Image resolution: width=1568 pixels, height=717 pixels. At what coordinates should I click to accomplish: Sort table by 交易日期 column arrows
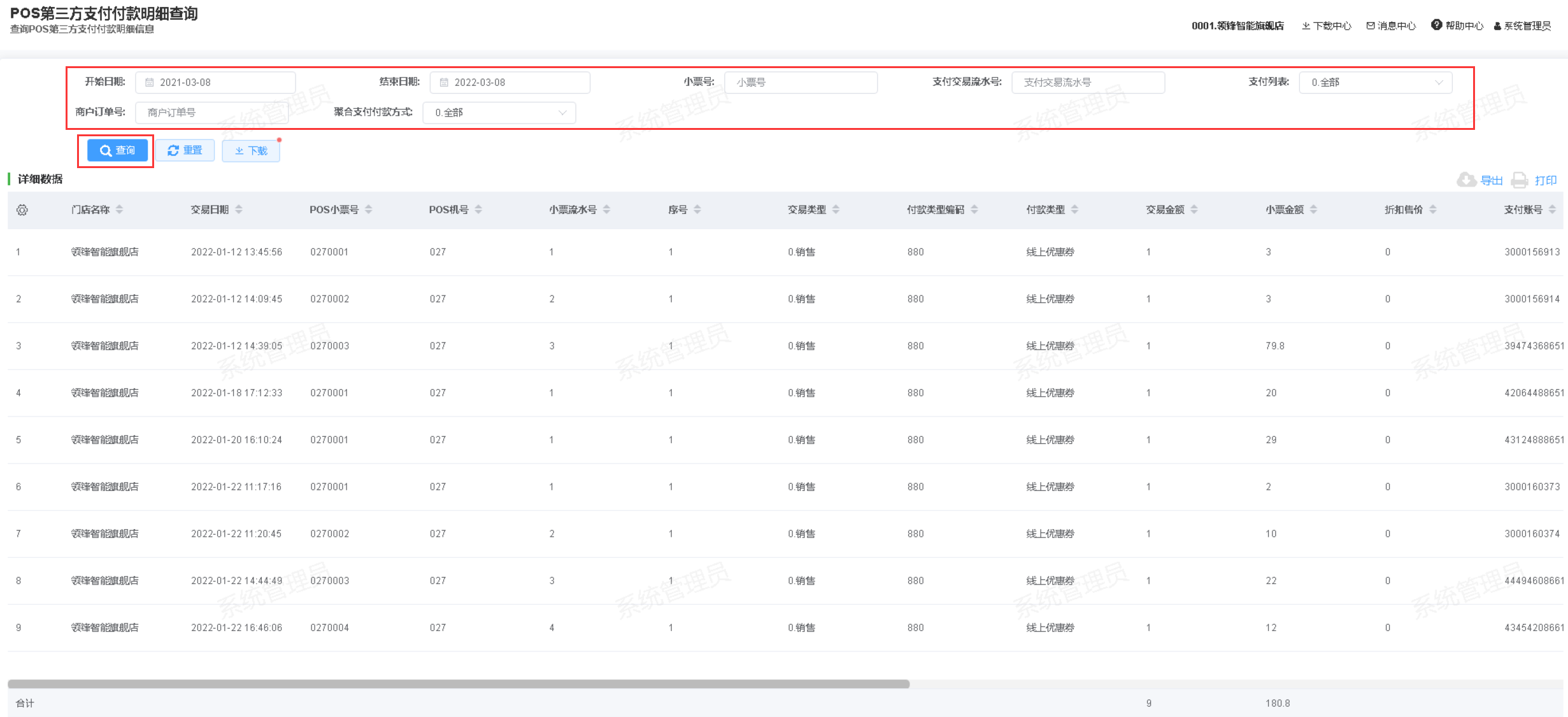click(x=239, y=209)
